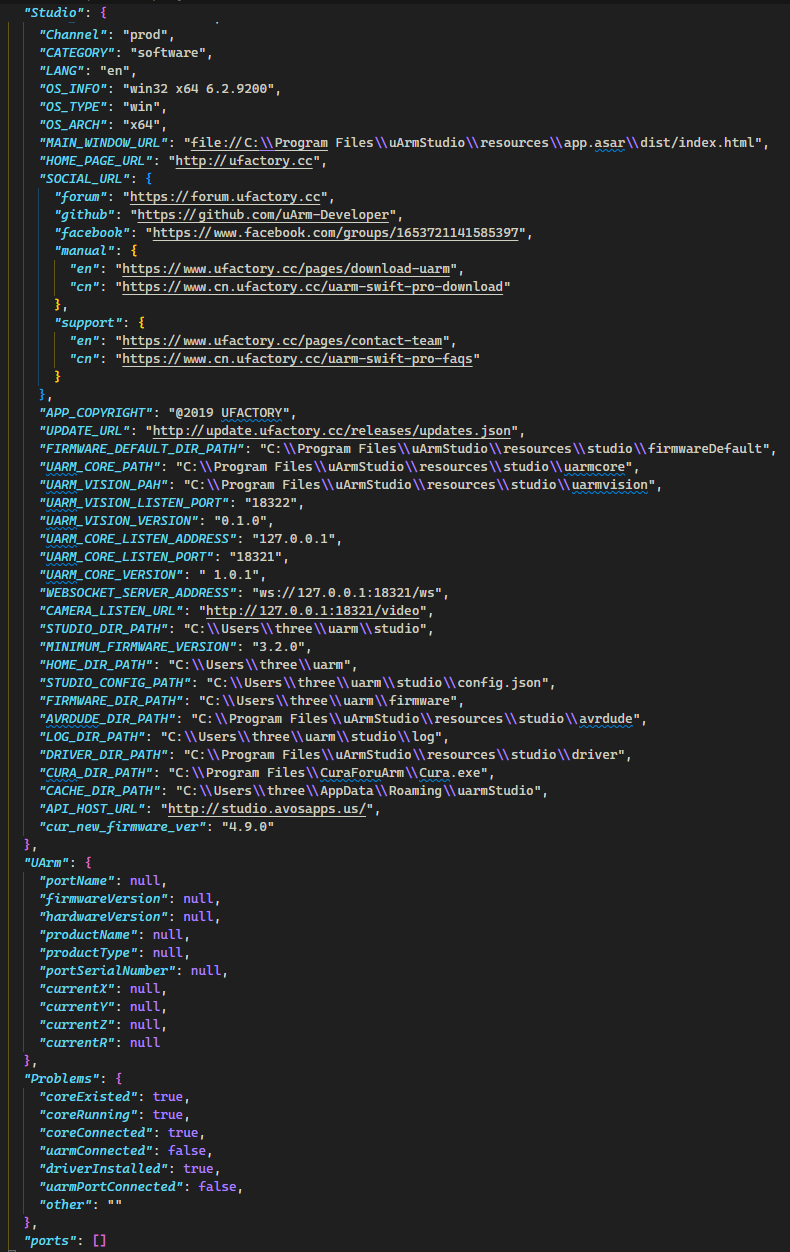Click the "STUDIO_DIR_PATH" key
The height and width of the screenshot is (1252, 790).
pos(106,628)
